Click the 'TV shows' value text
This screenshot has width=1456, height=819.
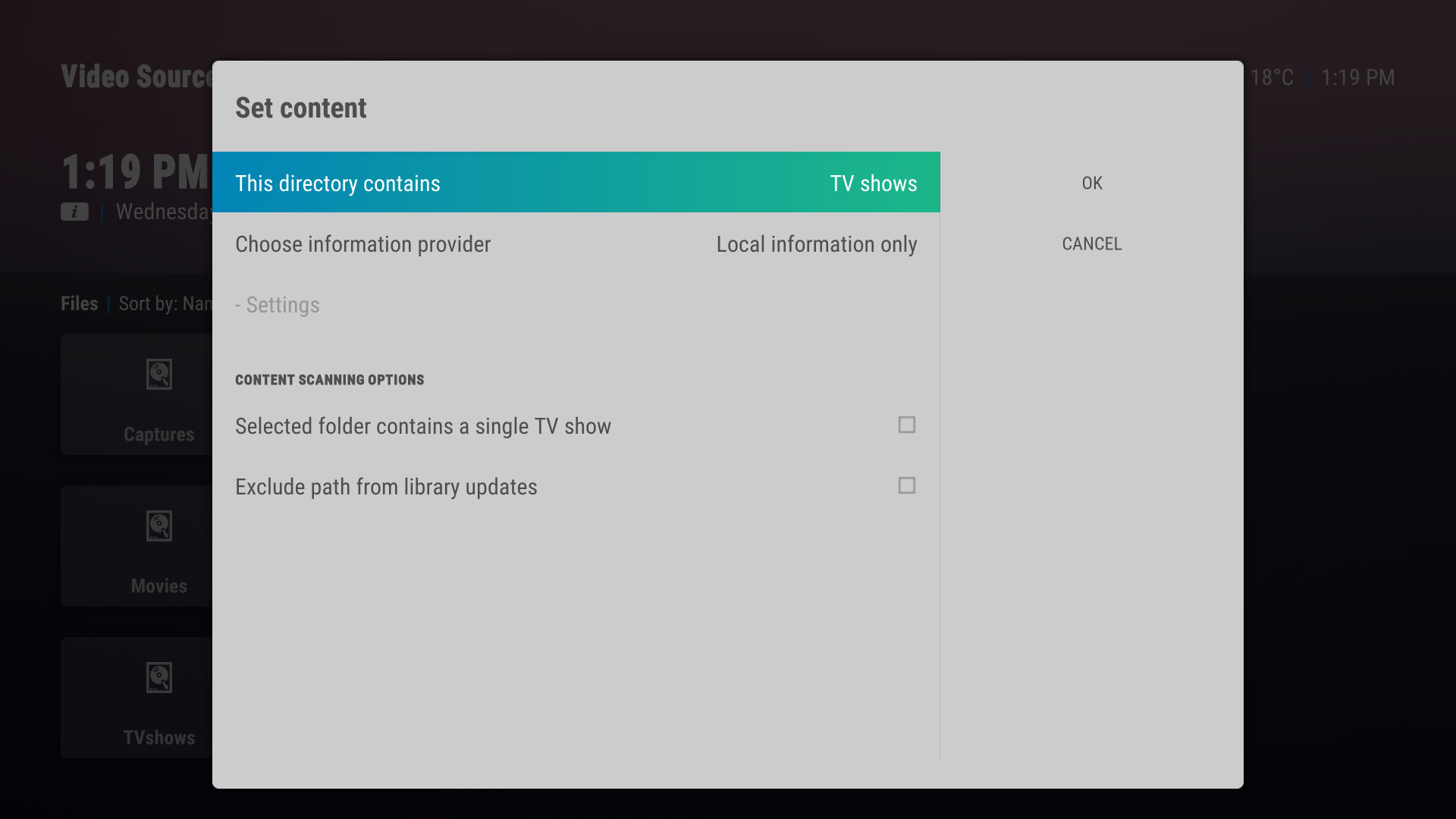(874, 184)
